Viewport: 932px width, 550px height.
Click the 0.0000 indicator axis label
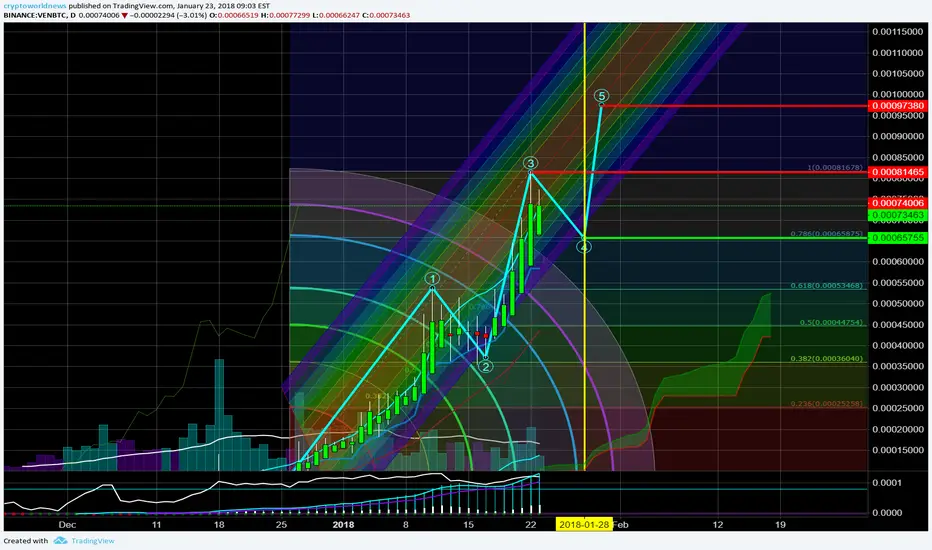pyautogui.click(x=887, y=513)
